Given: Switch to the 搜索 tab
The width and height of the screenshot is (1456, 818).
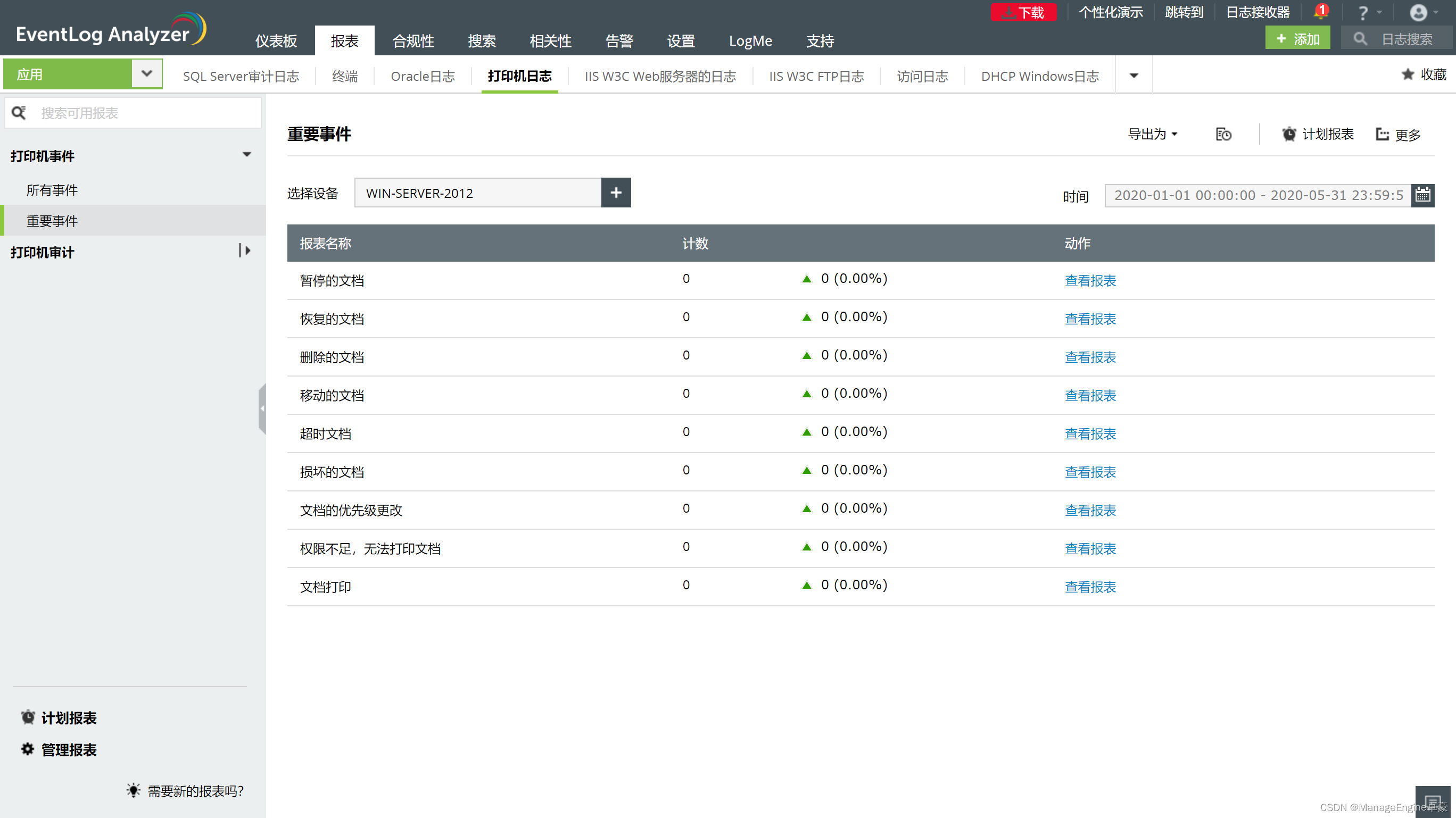Looking at the screenshot, I should pyautogui.click(x=482, y=40).
